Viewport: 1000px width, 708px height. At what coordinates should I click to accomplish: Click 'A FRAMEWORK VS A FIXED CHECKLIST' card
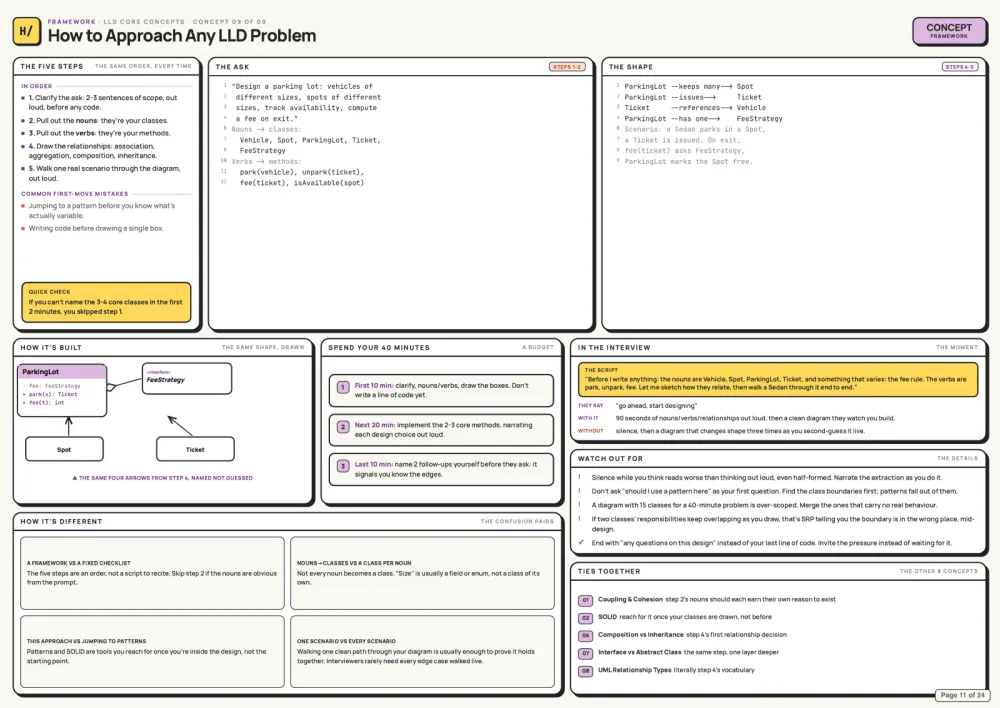[x=152, y=573]
